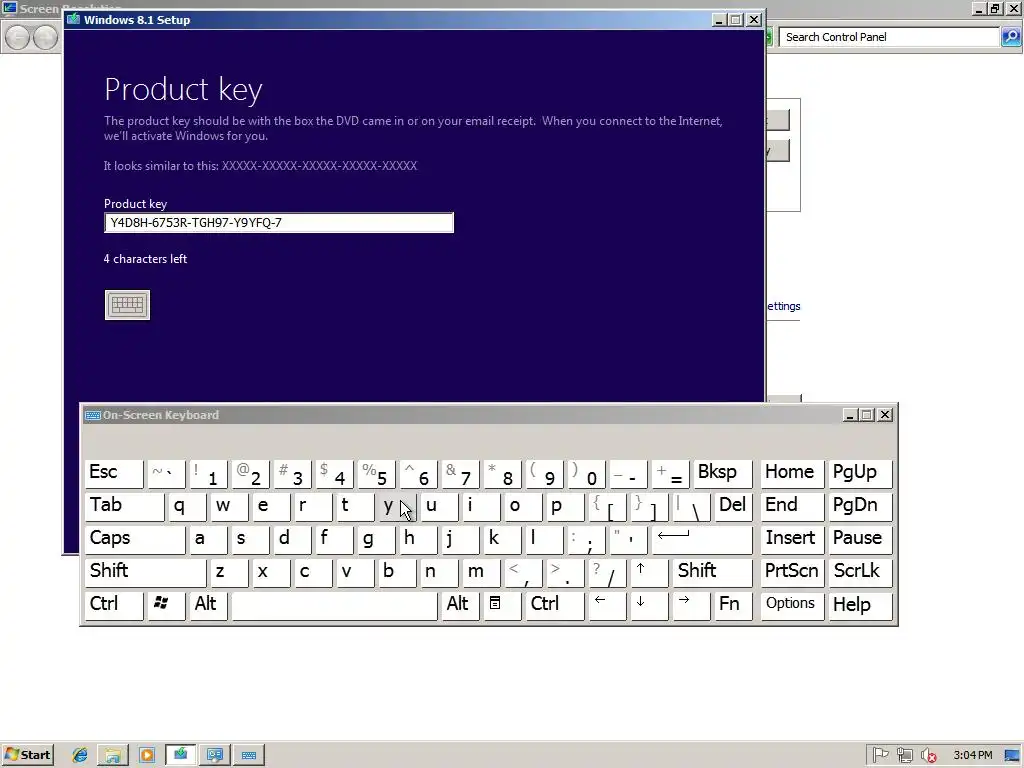The image size is (1024, 768).
Task: Tap the up arrow key
Action: point(648,571)
